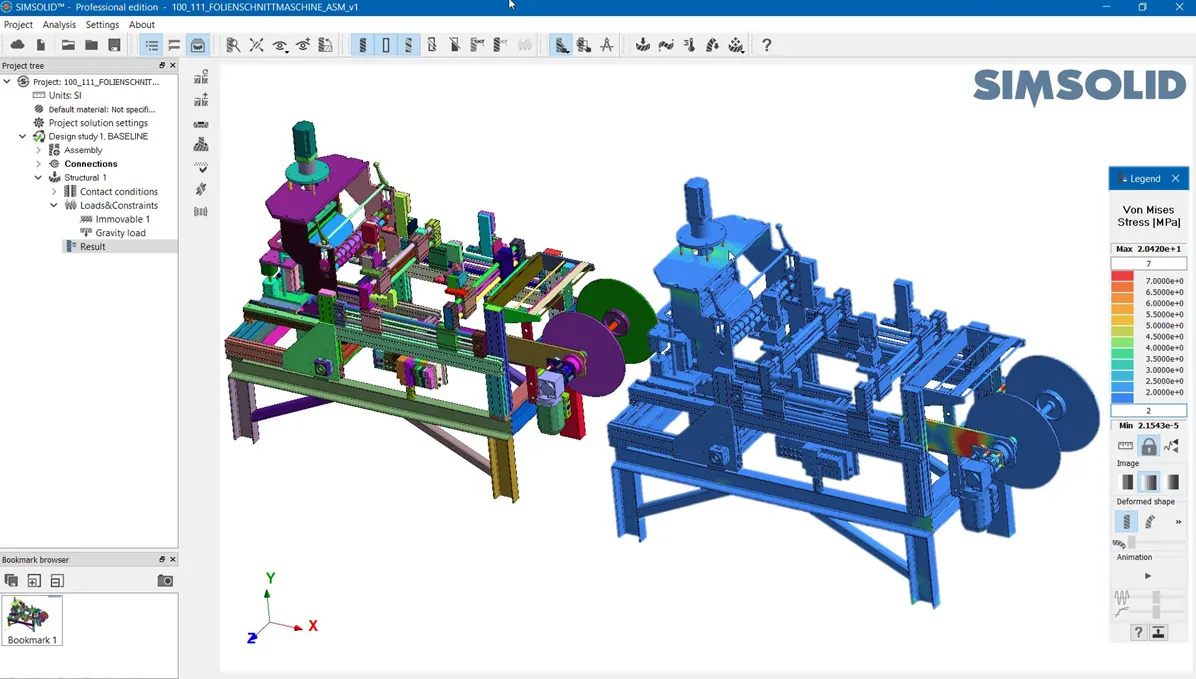This screenshot has height=679, width=1196.
Task: Create a new project with document icon
Action: tap(40, 45)
